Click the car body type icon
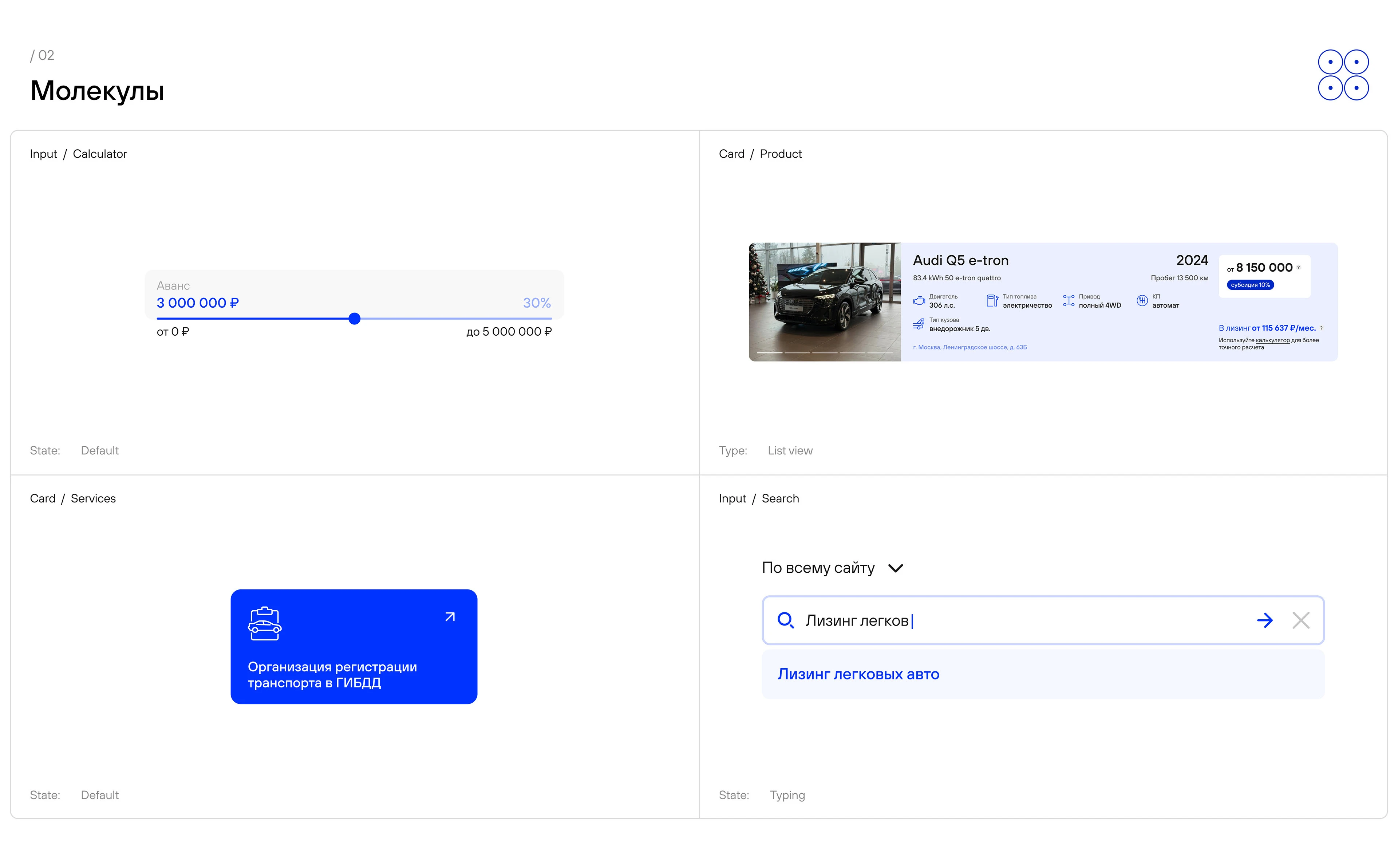This screenshot has height=868, width=1398. 918,324
